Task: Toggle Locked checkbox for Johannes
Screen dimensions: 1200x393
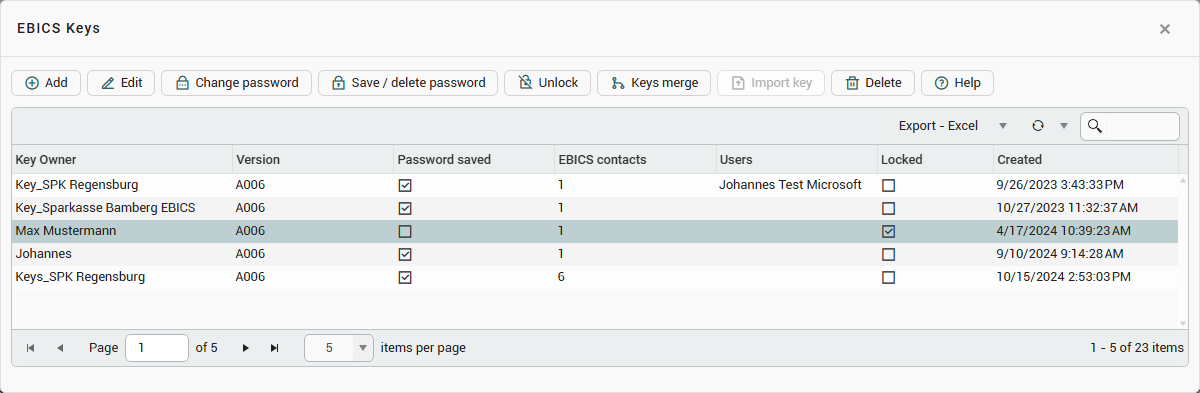Action: 888,254
